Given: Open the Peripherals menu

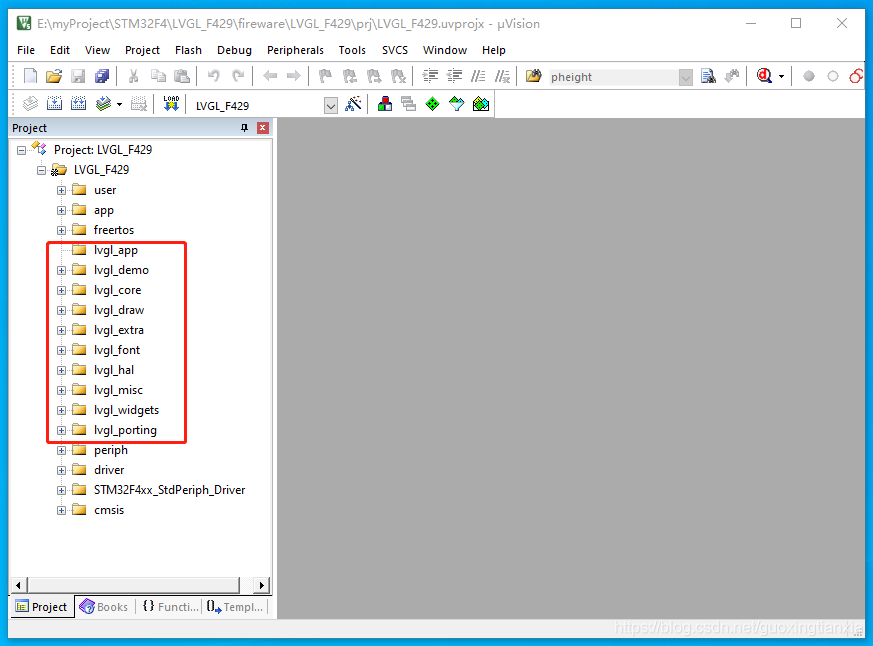Looking at the screenshot, I should [295, 50].
